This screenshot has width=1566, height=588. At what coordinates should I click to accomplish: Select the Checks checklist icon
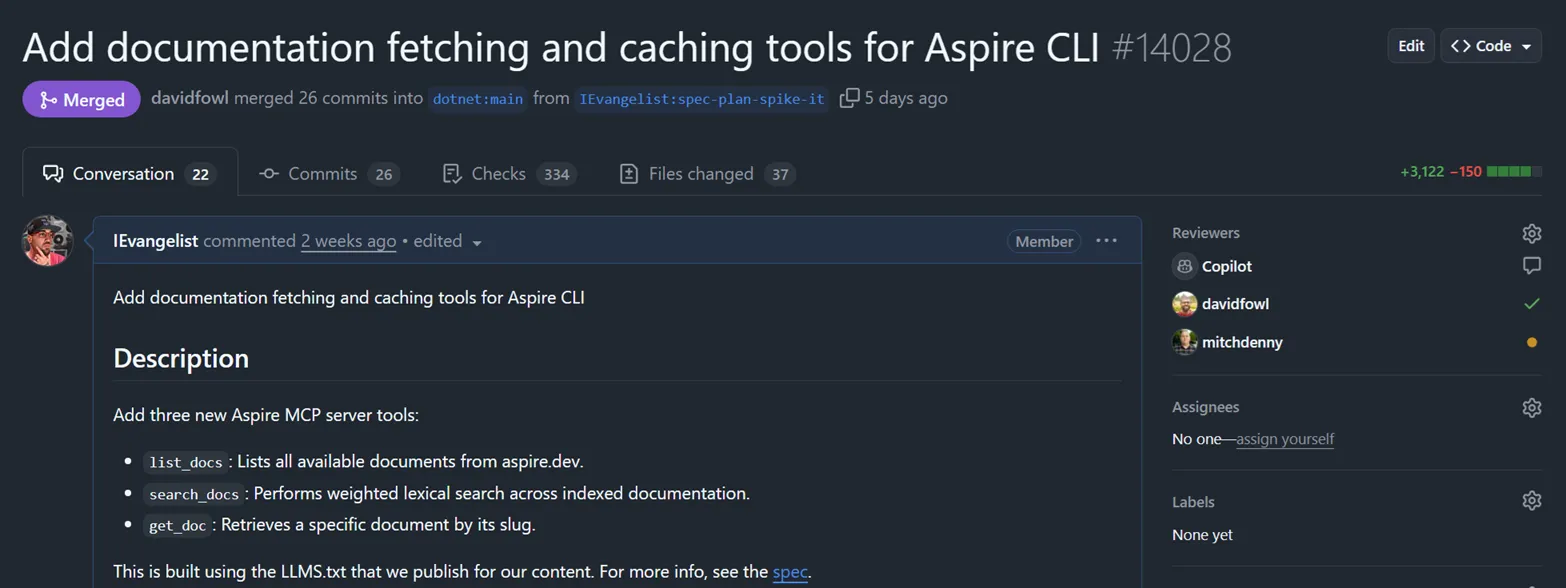point(452,173)
